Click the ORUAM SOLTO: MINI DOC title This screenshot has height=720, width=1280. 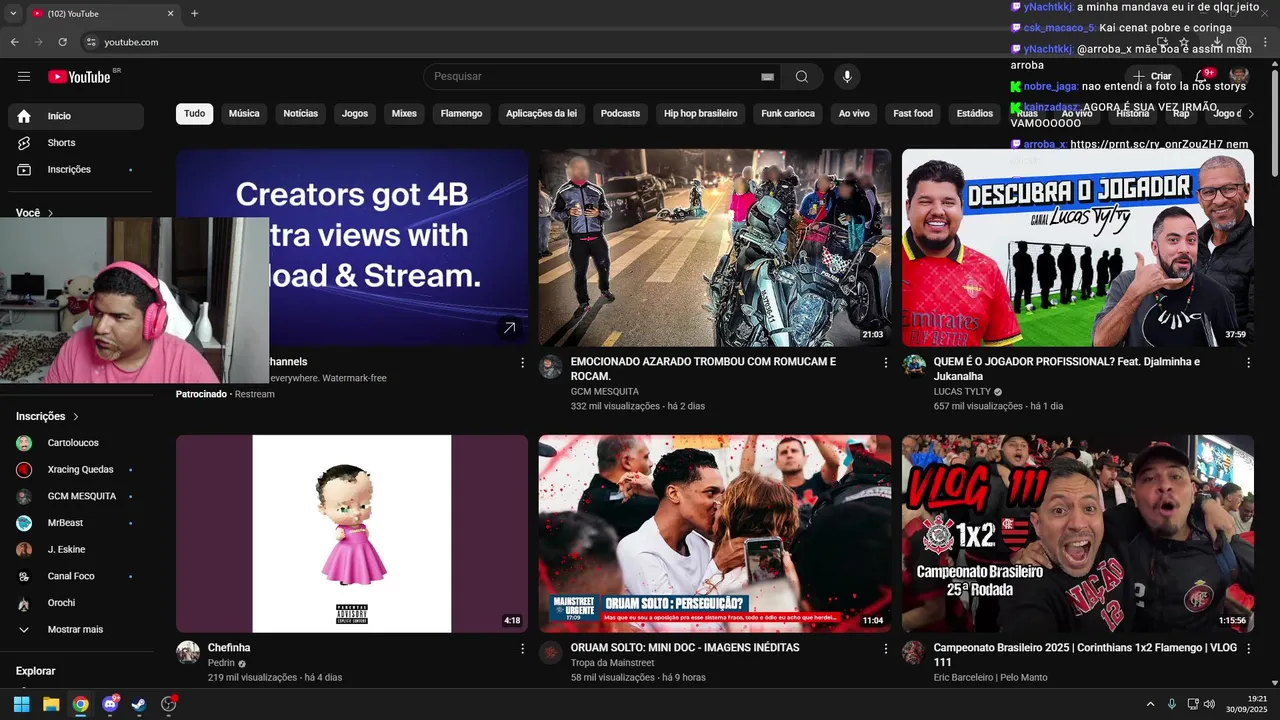tap(685, 648)
